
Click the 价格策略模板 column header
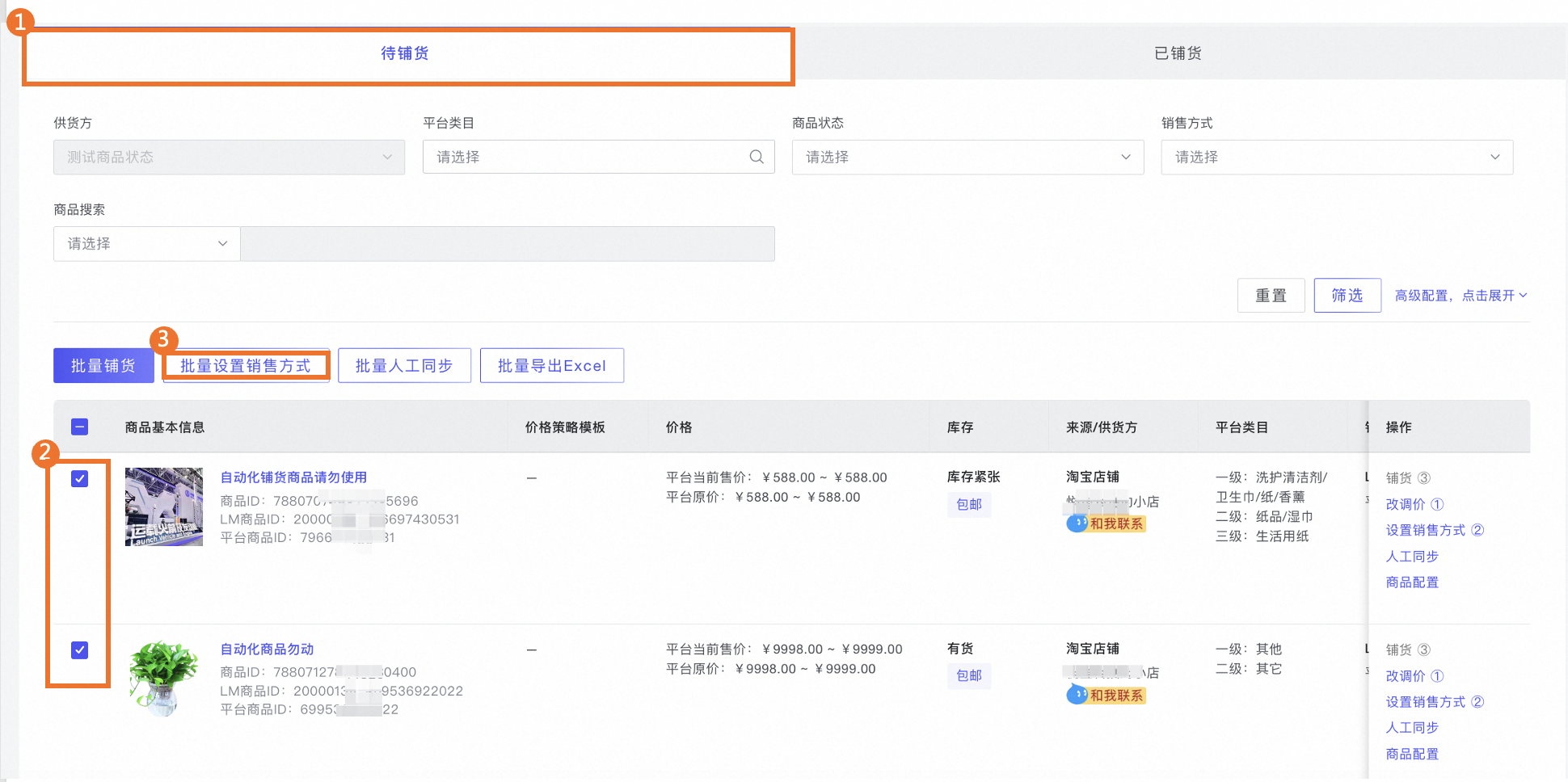[x=565, y=427]
